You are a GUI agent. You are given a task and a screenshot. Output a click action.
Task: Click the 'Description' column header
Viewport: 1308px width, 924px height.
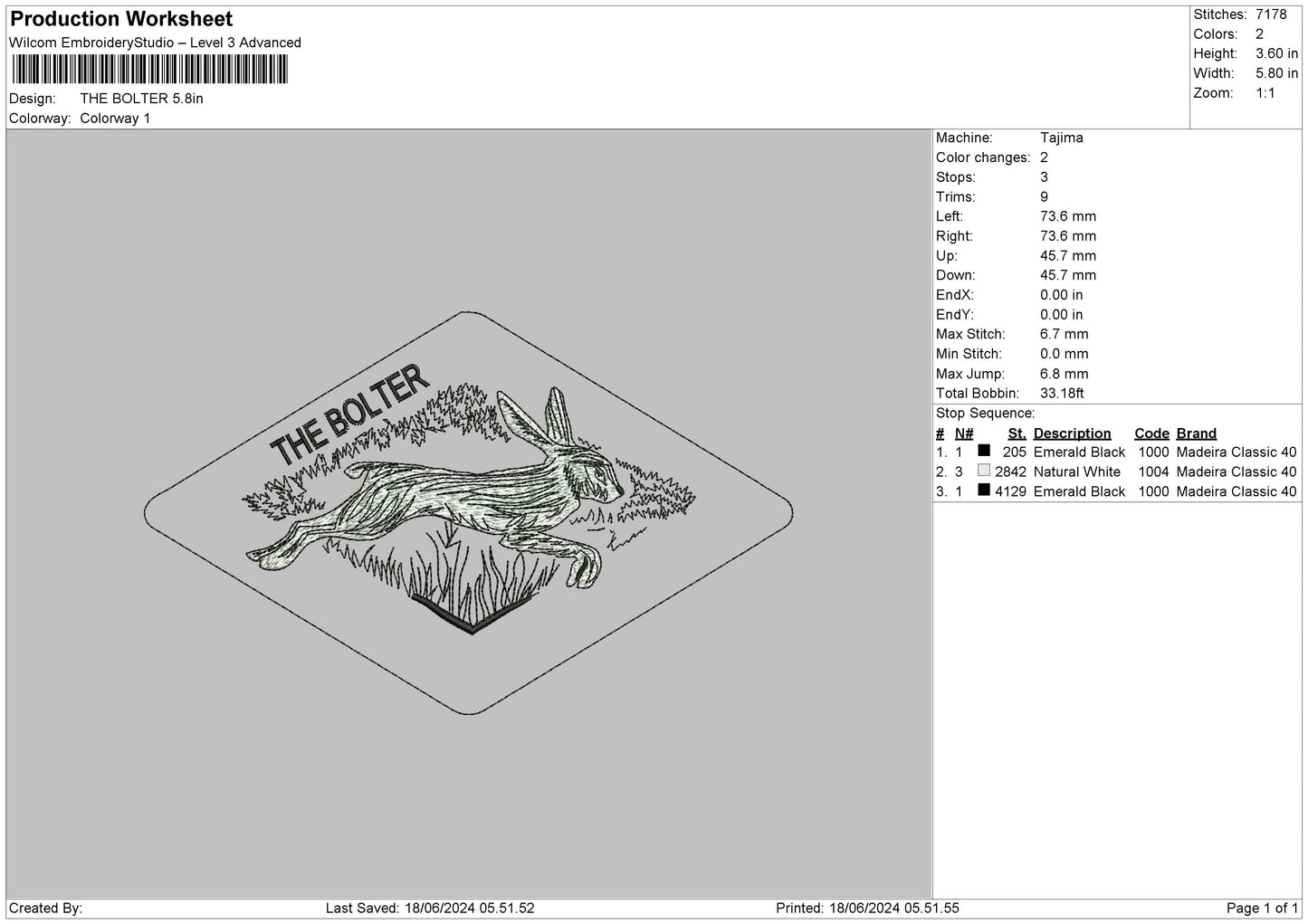point(1072,433)
